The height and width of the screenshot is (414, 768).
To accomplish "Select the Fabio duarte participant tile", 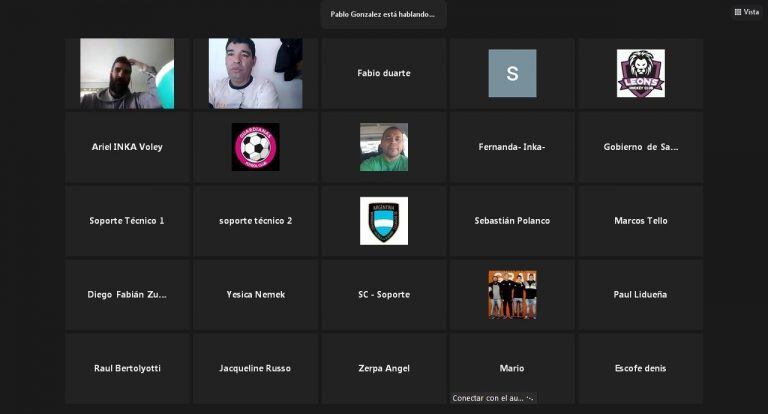I will 384,73.
